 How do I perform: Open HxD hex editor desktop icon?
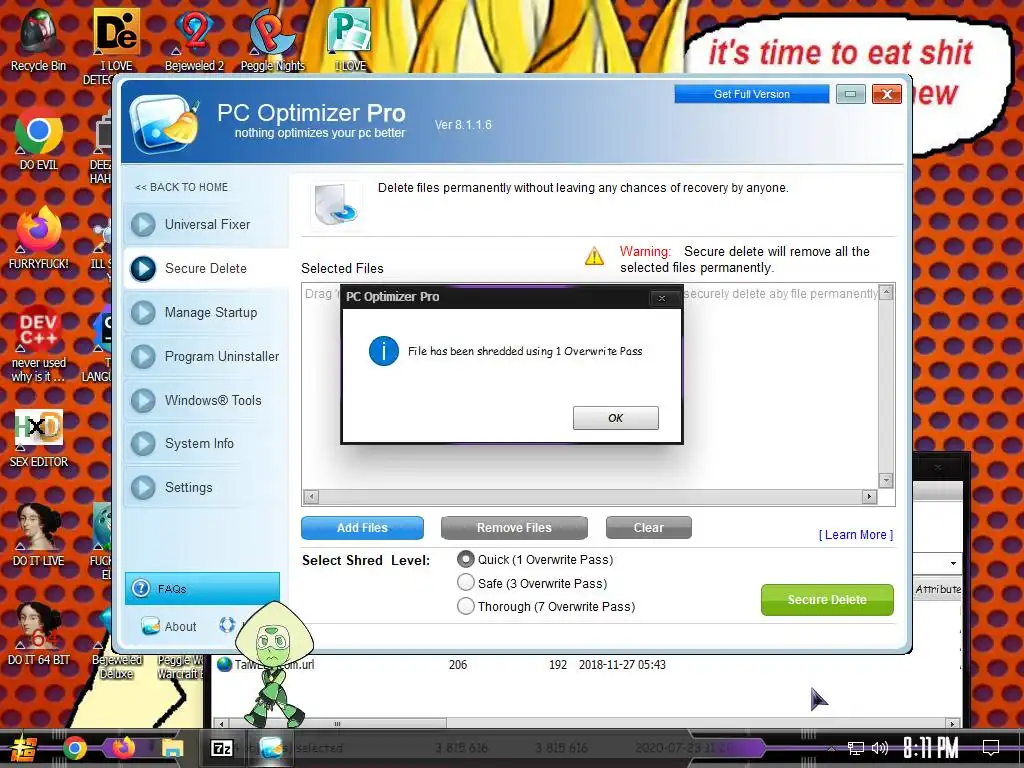coord(39,438)
